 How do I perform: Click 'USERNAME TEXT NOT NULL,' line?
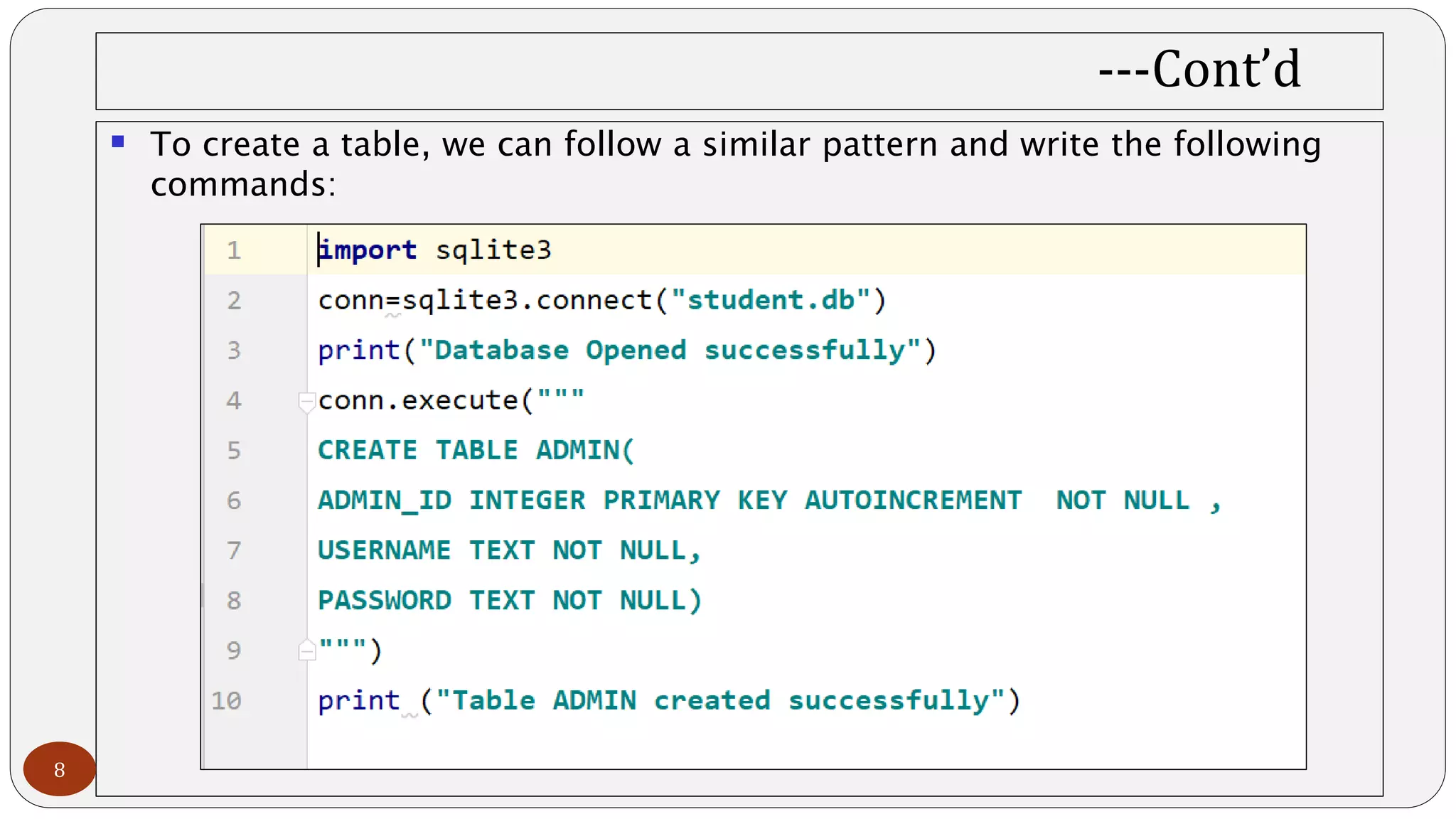click(x=509, y=550)
